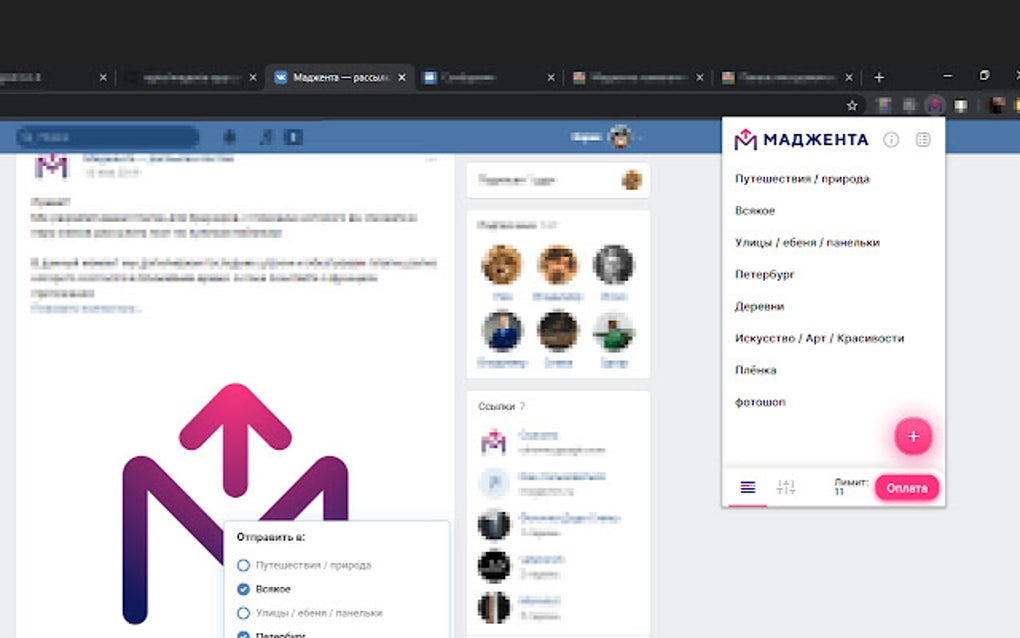Select Всякое in the Маджента panel list
Viewport: 1020px width, 638px height.
pyautogui.click(x=755, y=211)
